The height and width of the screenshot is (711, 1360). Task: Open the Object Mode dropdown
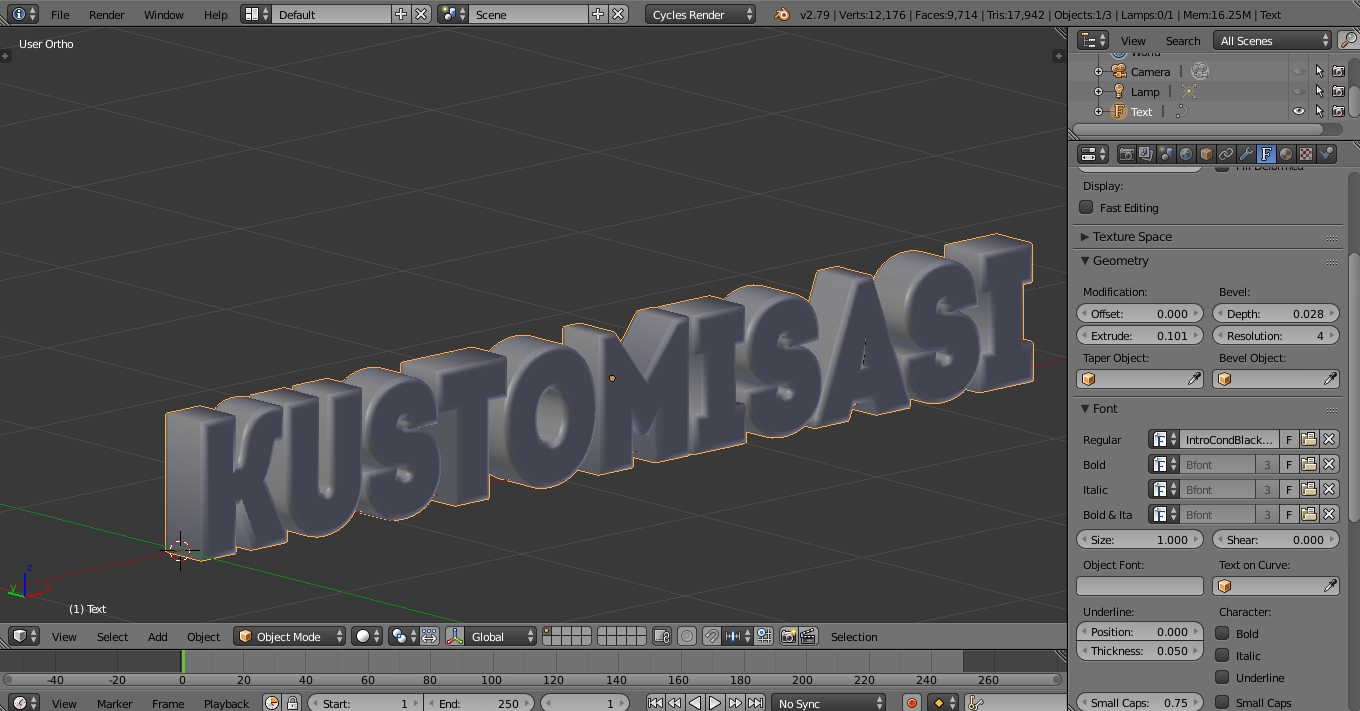point(289,636)
